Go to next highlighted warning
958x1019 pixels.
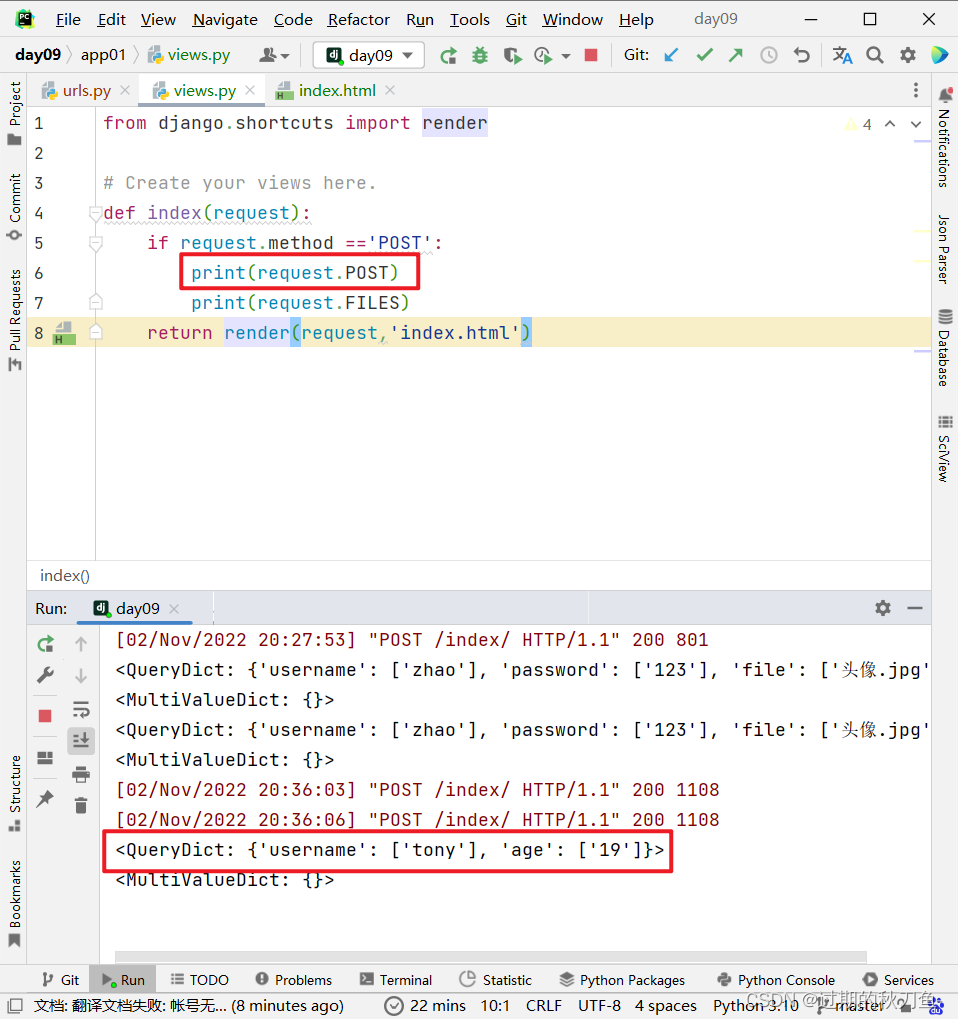[x=916, y=123]
